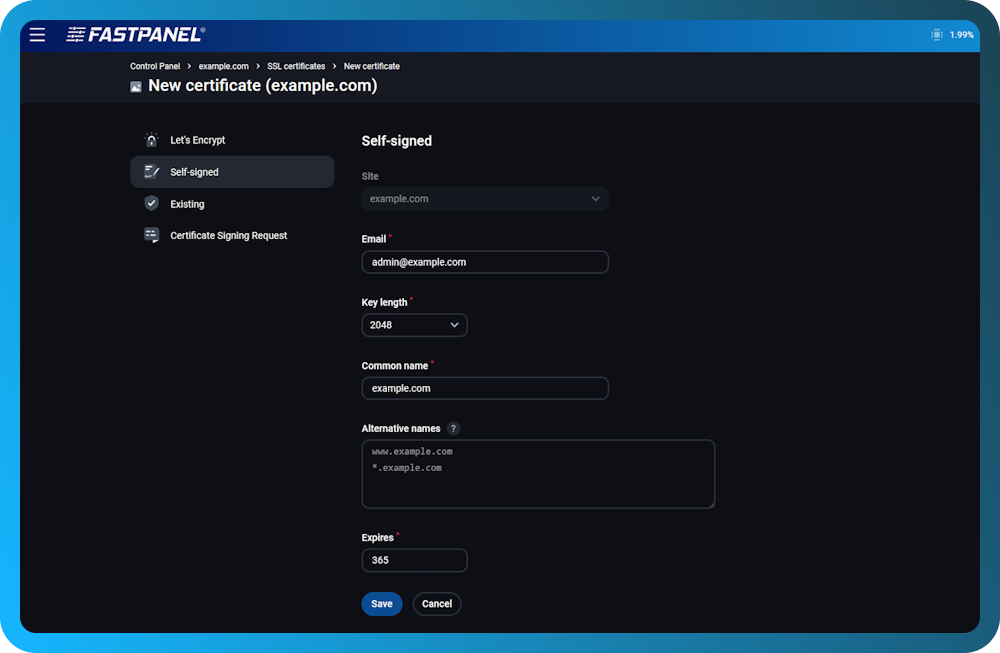Image resolution: width=1000 pixels, height=653 pixels.
Task: Click the certificate icon beside the page title
Action: [x=135, y=86]
